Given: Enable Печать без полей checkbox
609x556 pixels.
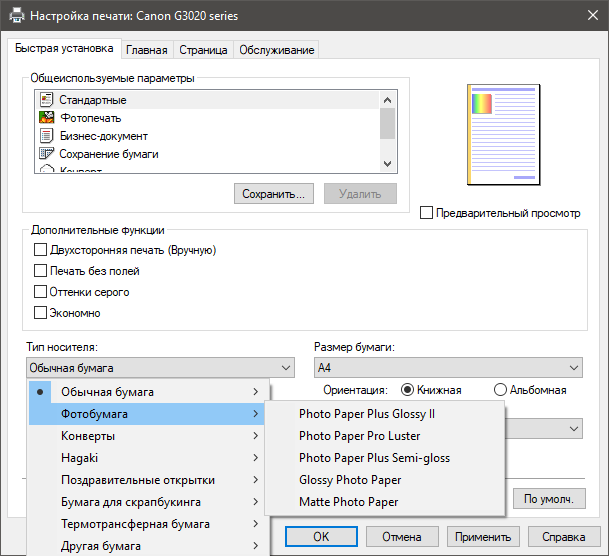Looking at the screenshot, I should point(40,271).
